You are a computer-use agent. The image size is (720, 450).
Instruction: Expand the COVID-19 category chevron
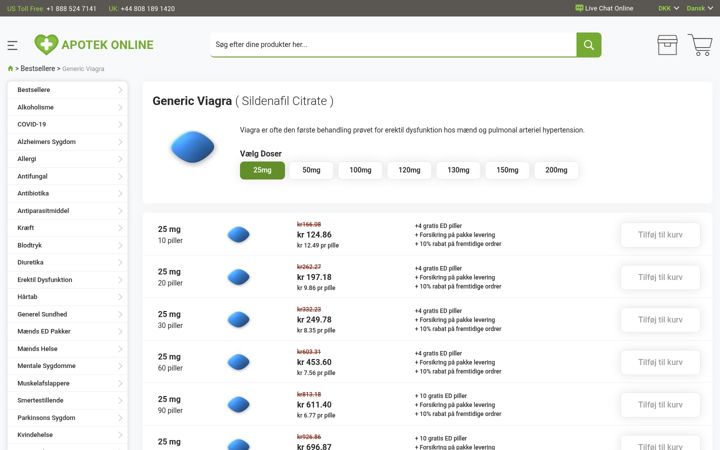pos(120,124)
